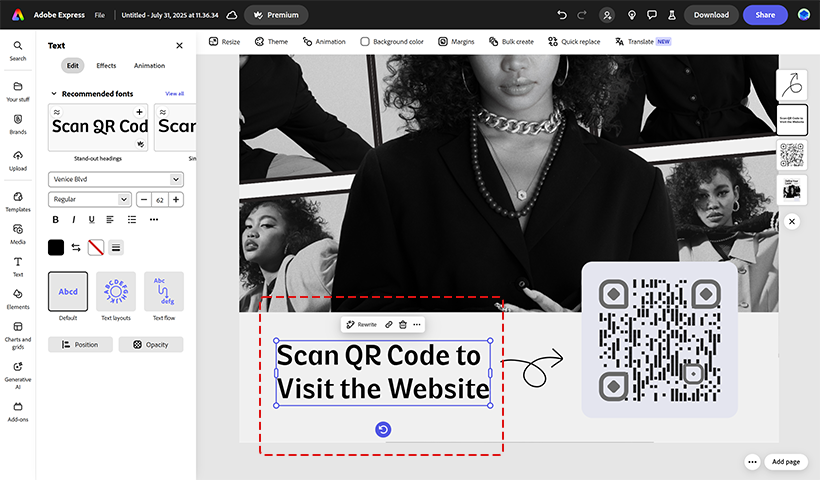Open the Search panel in sidebar

click(18, 51)
